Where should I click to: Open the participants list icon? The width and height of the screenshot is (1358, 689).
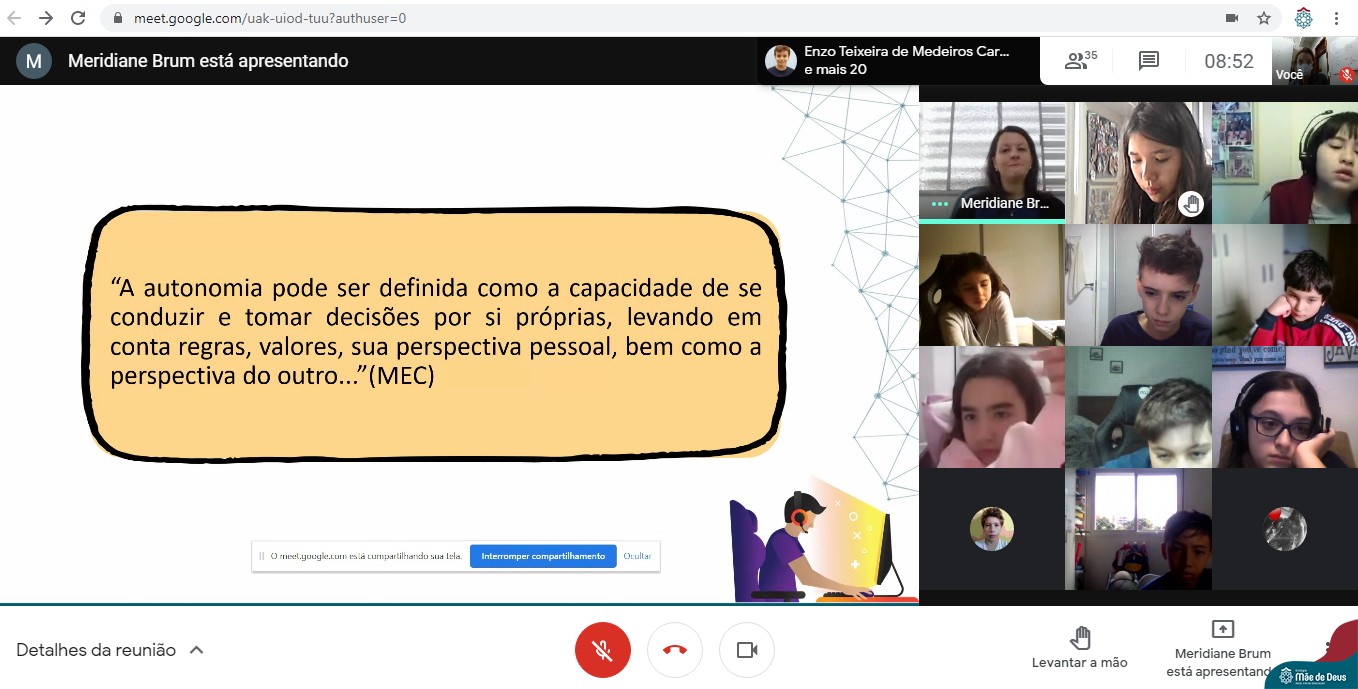coord(1079,61)
